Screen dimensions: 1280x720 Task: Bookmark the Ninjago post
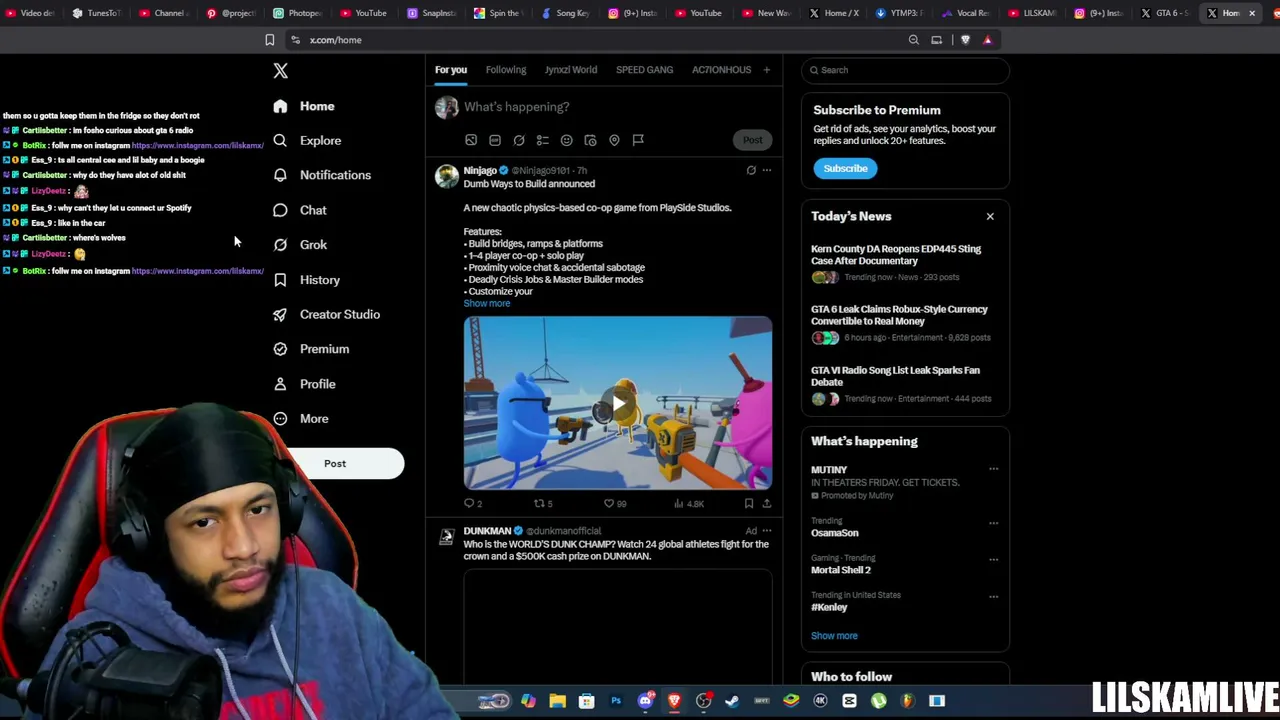tap(748, 504)
